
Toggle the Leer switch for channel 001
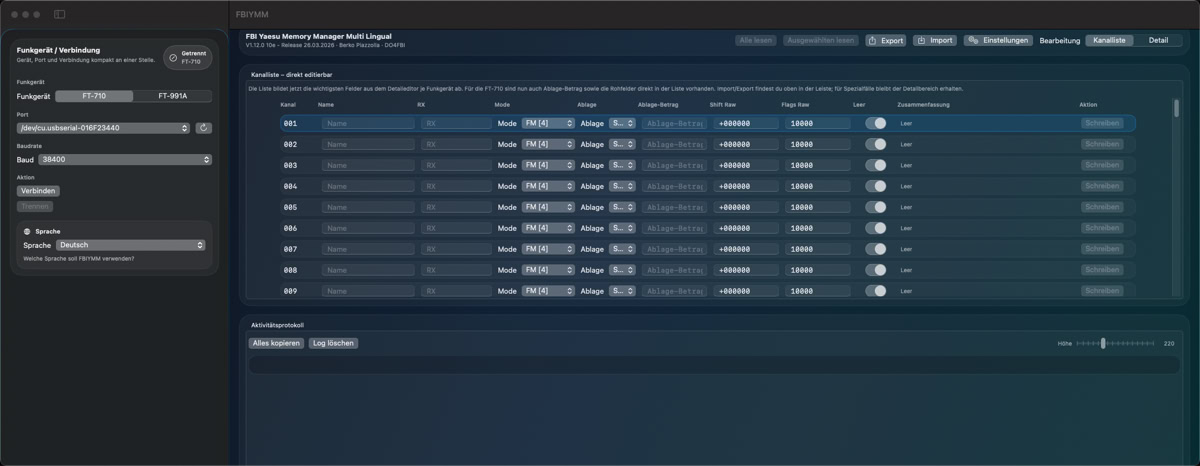(x=876, y=123)
